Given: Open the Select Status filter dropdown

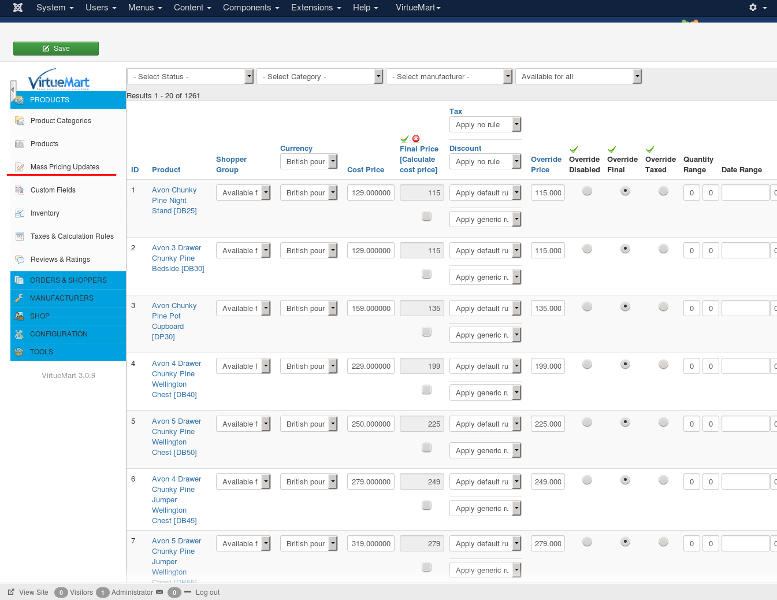Looking at the screenshot, I should 191,76.
